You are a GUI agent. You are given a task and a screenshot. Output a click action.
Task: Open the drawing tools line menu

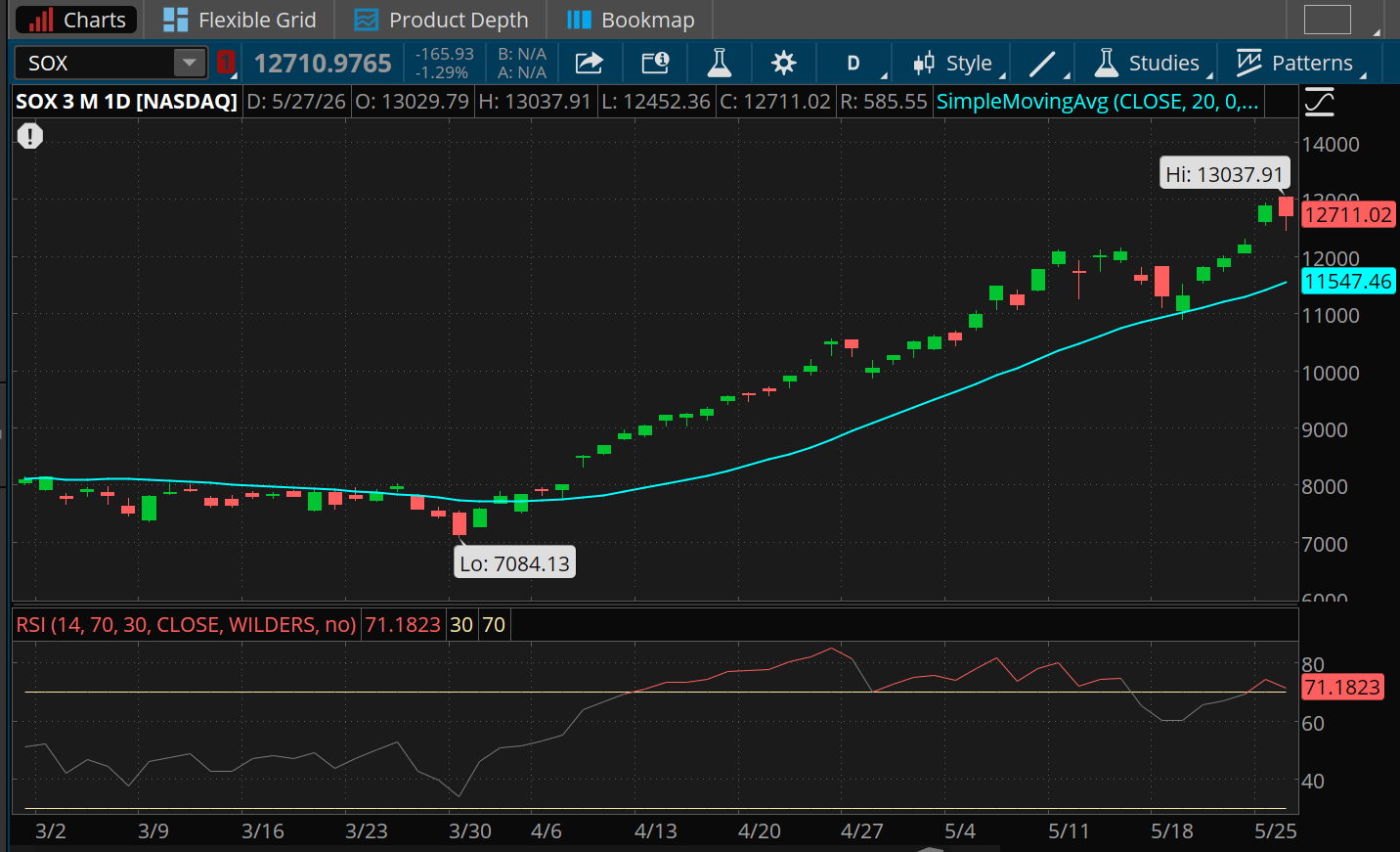pyautogui.click(x=1043, y=63)
